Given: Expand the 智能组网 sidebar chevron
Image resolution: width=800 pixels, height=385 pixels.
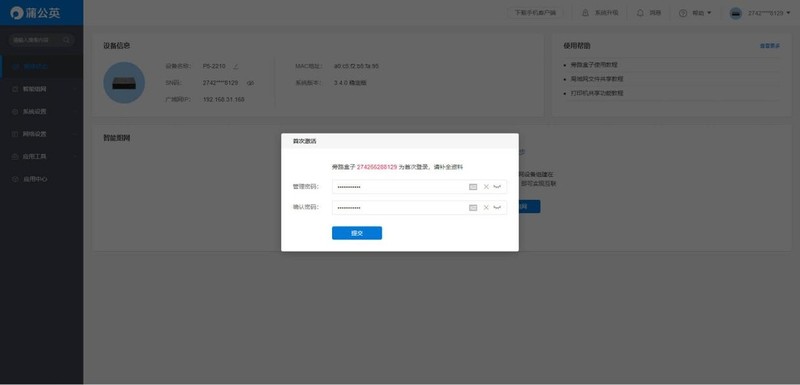Looking at the screenshot, I should point(76,89).
